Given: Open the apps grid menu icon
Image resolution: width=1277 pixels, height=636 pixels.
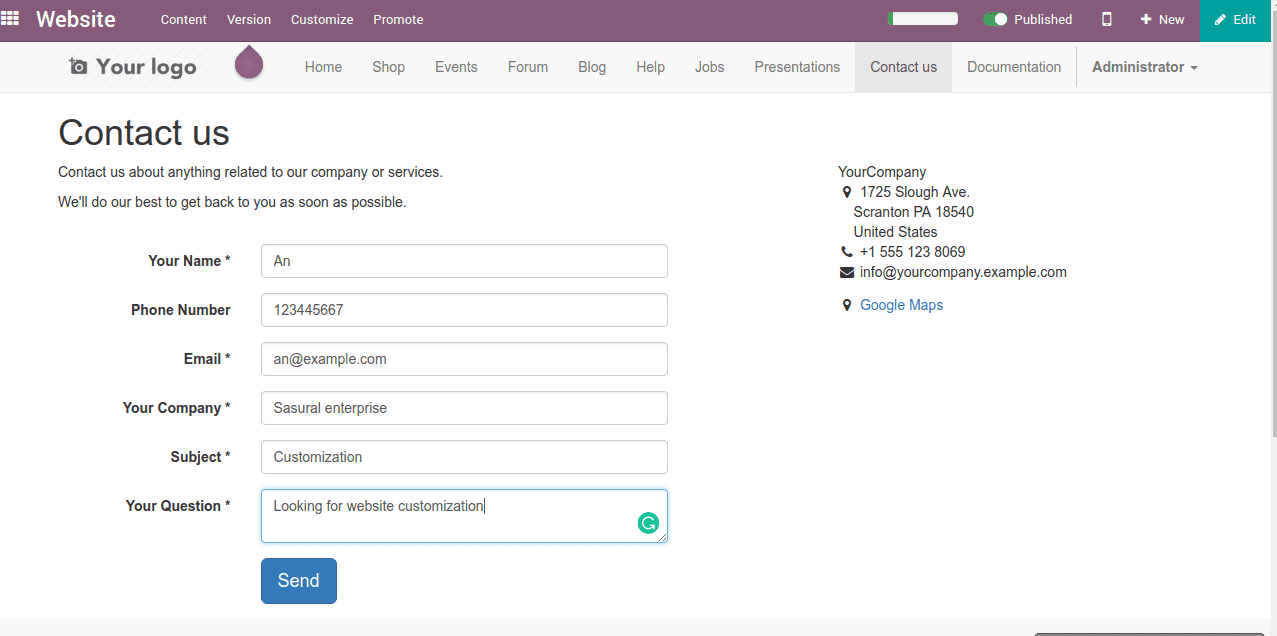Looking at the screenshot, I should pos(10,19).
